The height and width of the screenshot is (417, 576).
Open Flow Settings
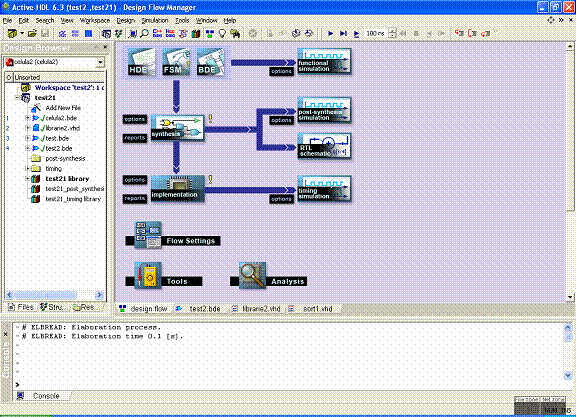pos(173,237)
